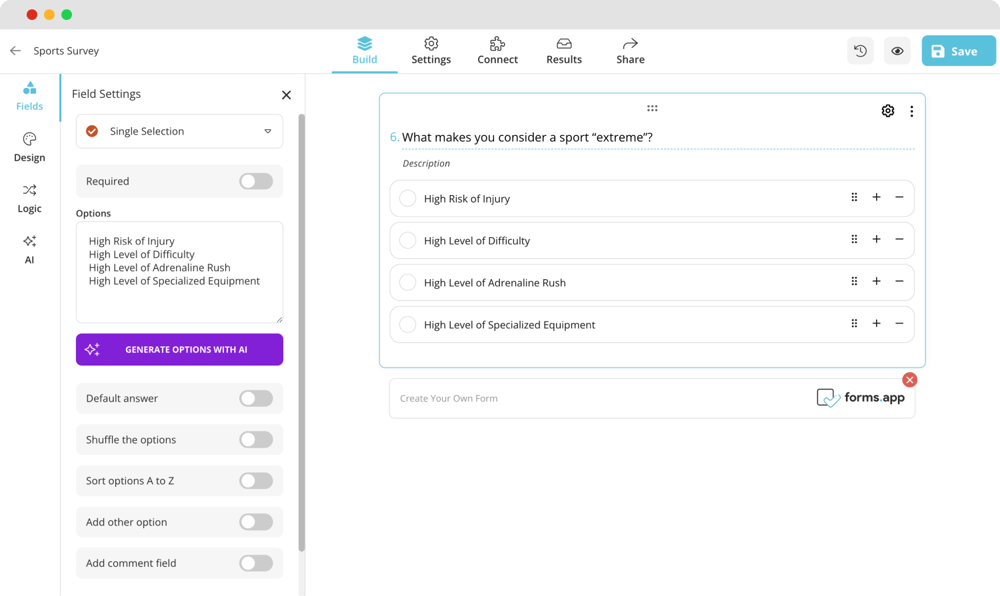Remove the forms.app banner with the red X
1000x596 pixels.
[x=909, y=379]
